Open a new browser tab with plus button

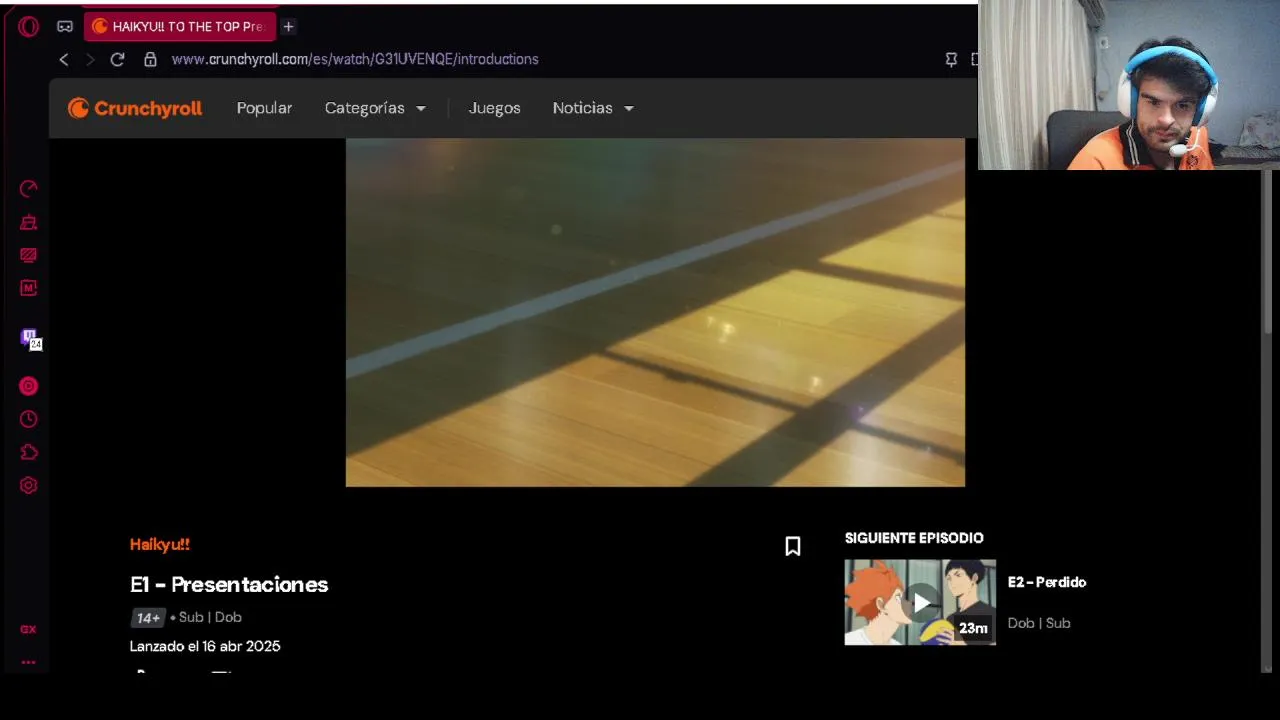click(288, 27)
